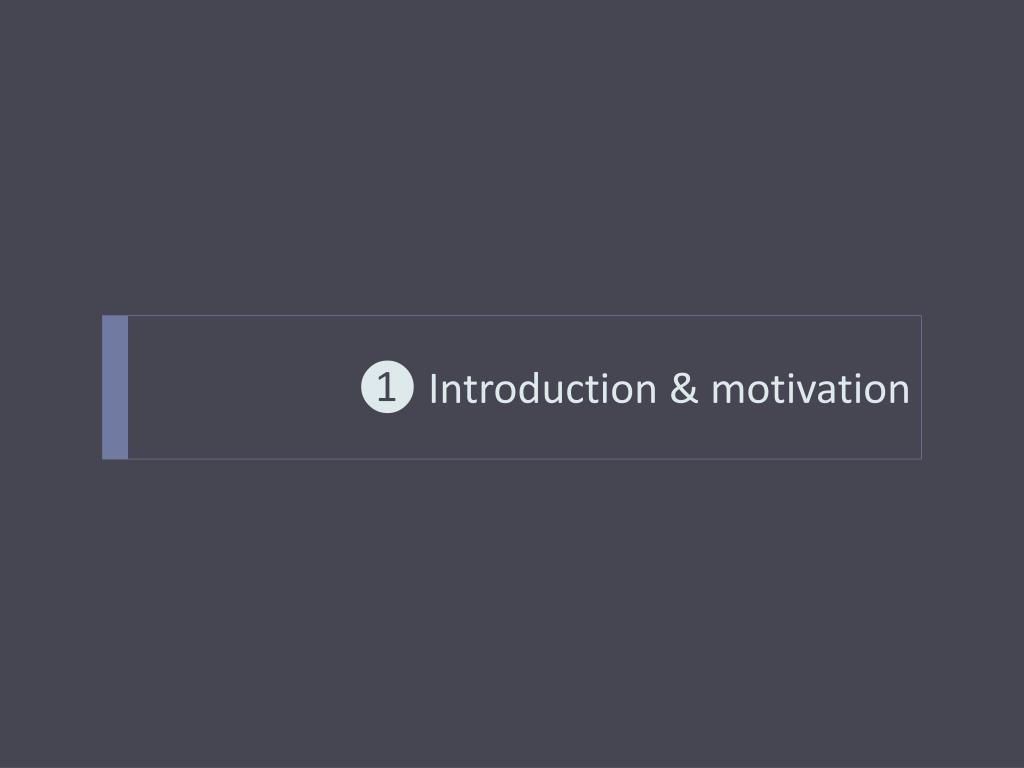Click the blue accent bar left of the title
This screenshot has width=1024, height=768.
(115, 387)
